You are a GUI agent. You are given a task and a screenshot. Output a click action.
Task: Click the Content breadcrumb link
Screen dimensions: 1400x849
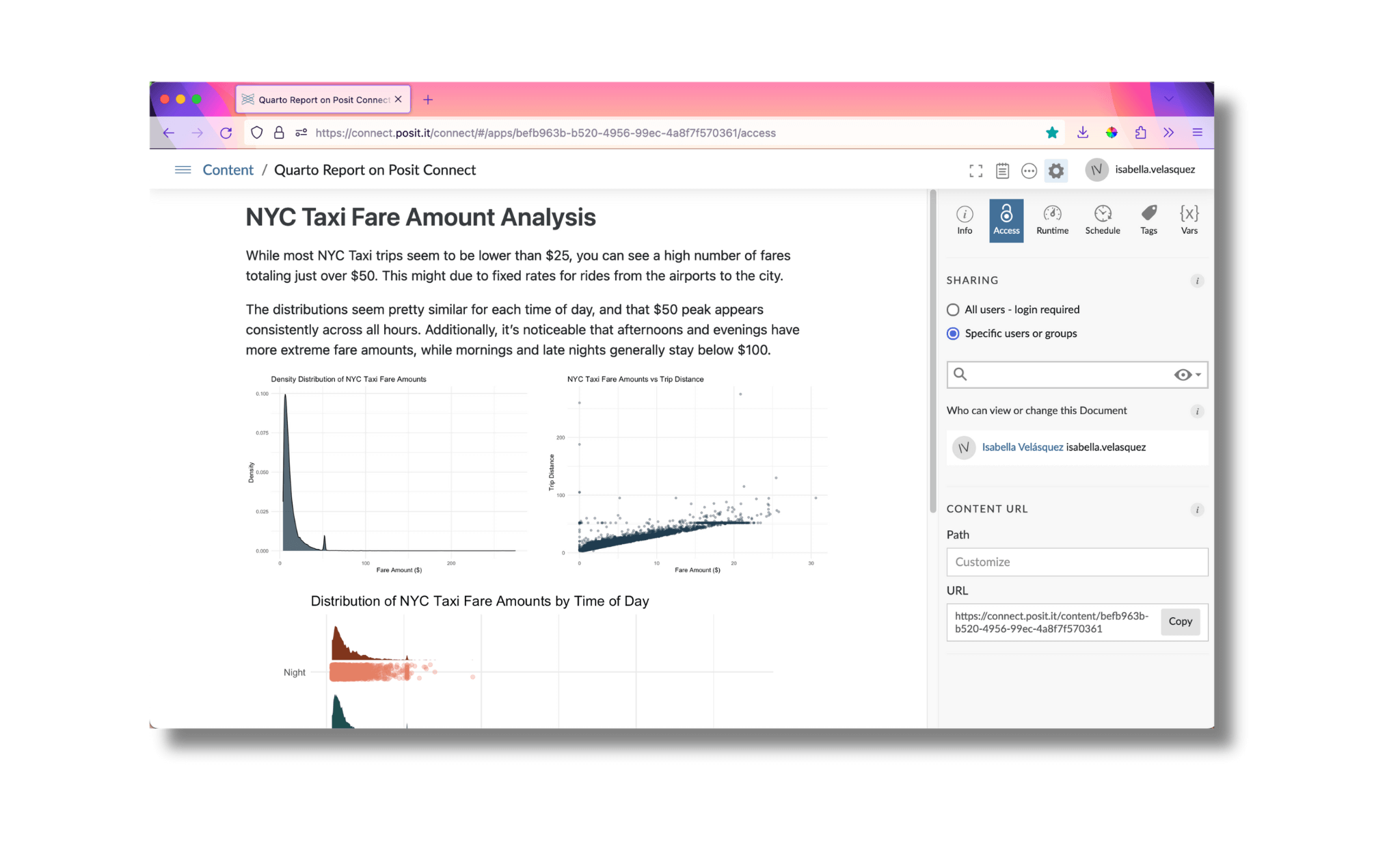tap(228, 169)
